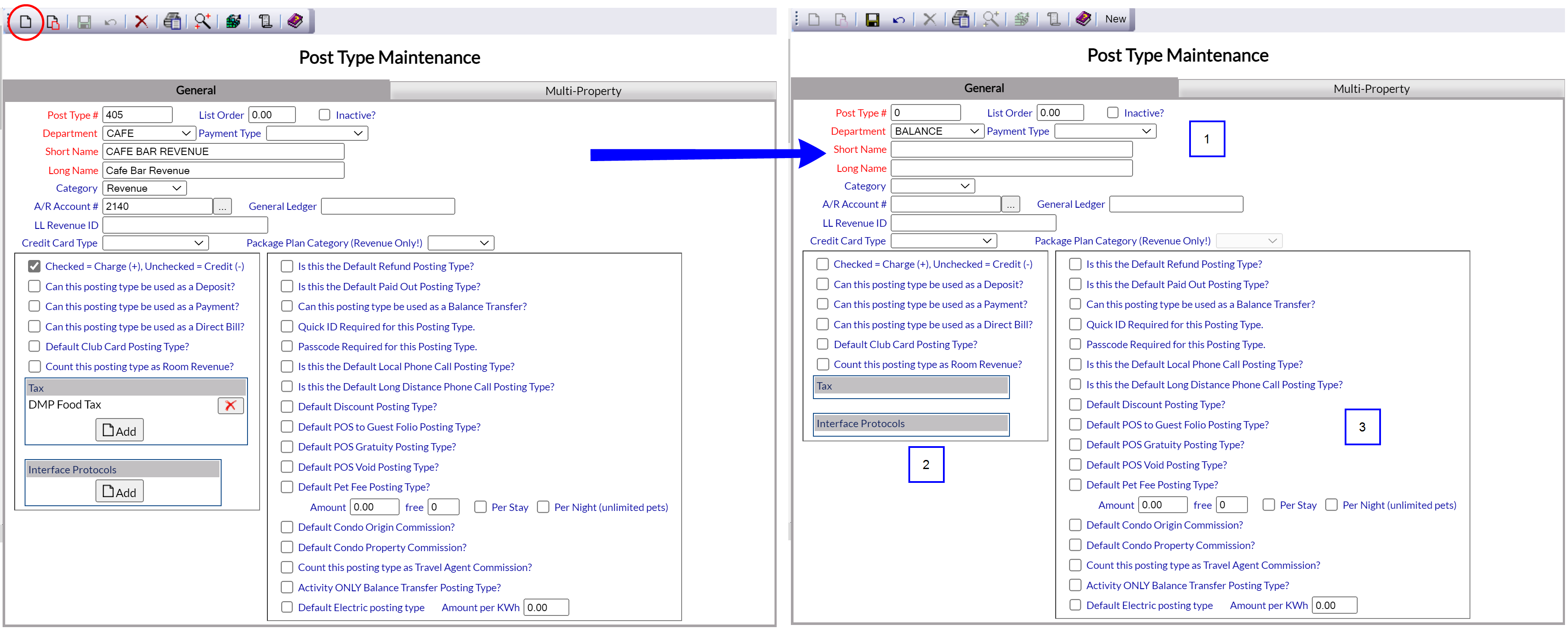Click LL Revenue ID field, left form
The height and width of the screenshot is (631, 1568).
coord(186,225)
